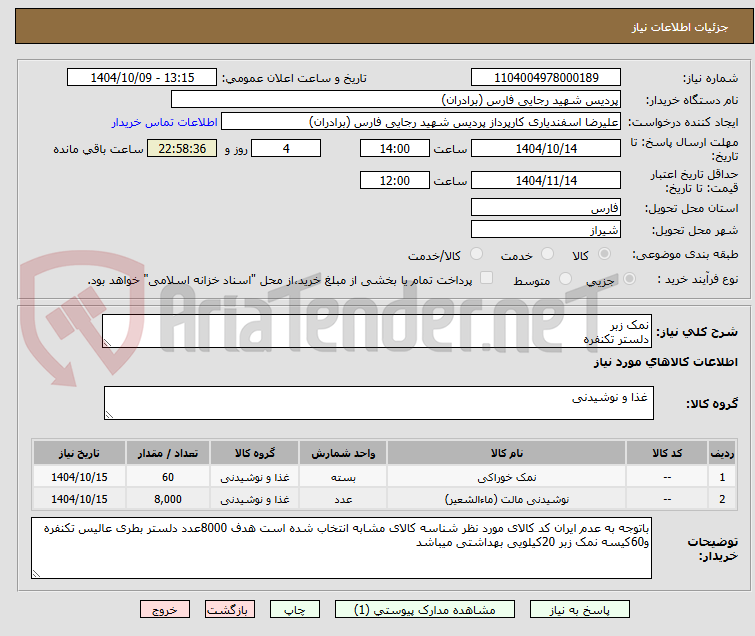Click the date cell in the نمک خوراکی row
Viewport: 755px width, 636px height.
pos(79,477)
